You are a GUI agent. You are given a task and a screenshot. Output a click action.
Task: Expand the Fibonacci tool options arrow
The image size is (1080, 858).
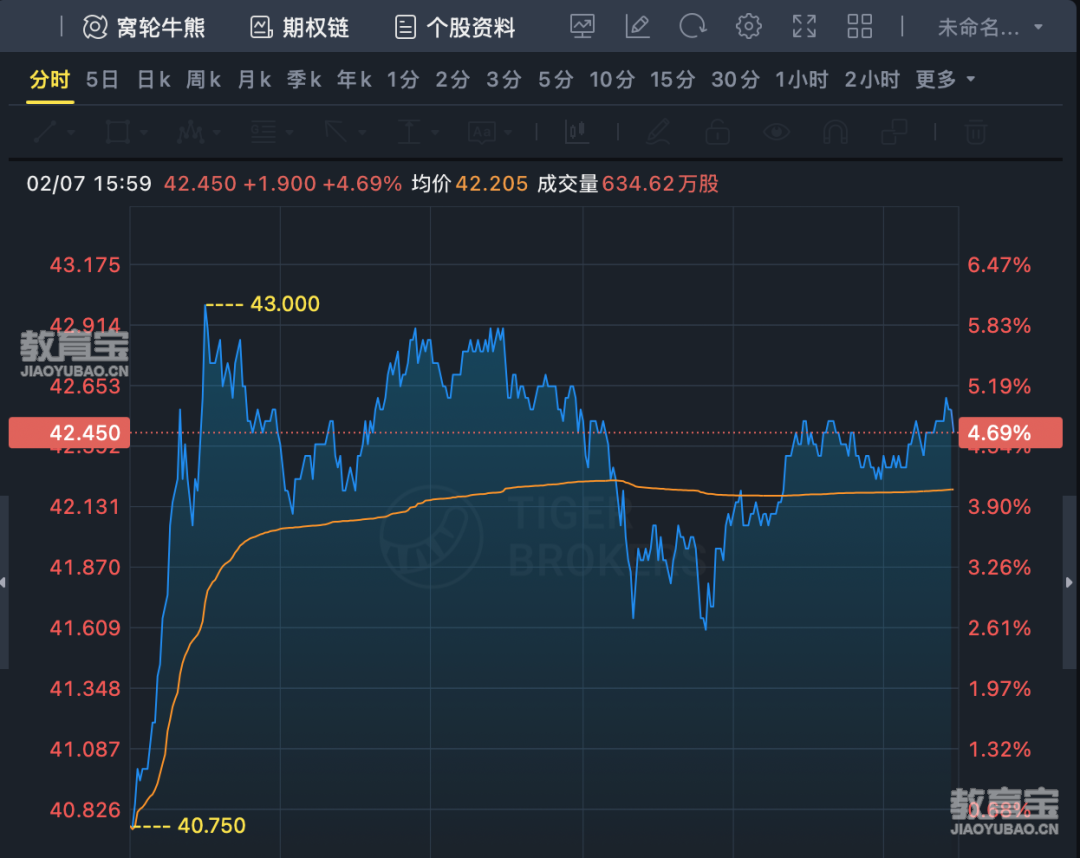289,132
